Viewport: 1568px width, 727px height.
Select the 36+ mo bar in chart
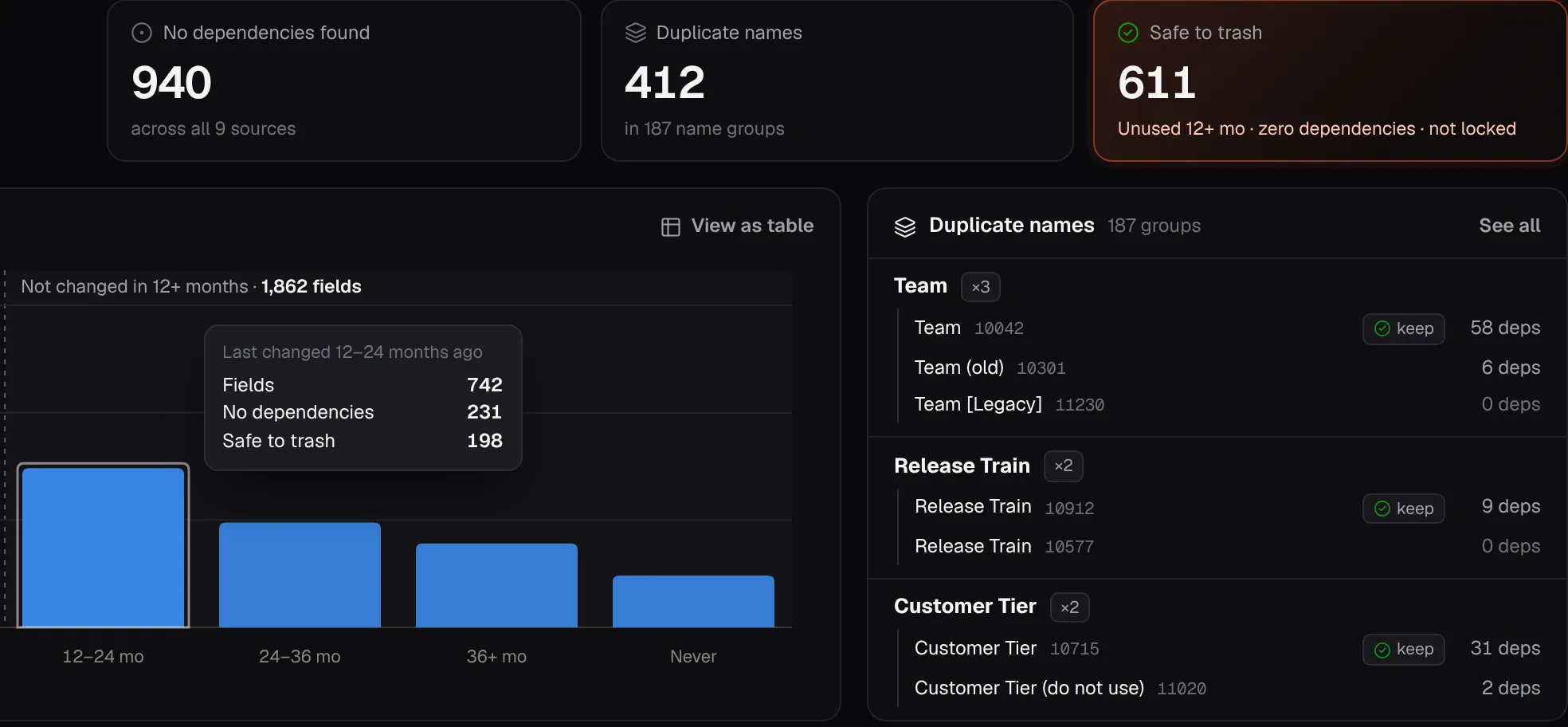pos(496,585)
